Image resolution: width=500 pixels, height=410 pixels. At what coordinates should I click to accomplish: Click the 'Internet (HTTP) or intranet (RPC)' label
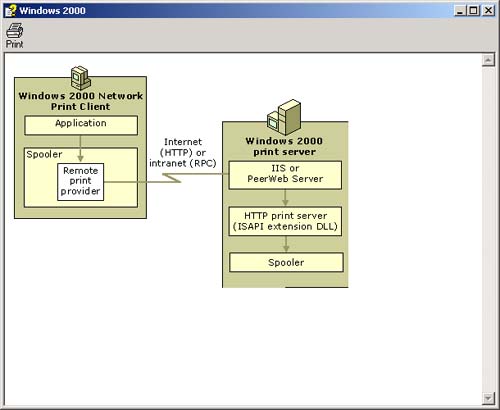[183, 152]
